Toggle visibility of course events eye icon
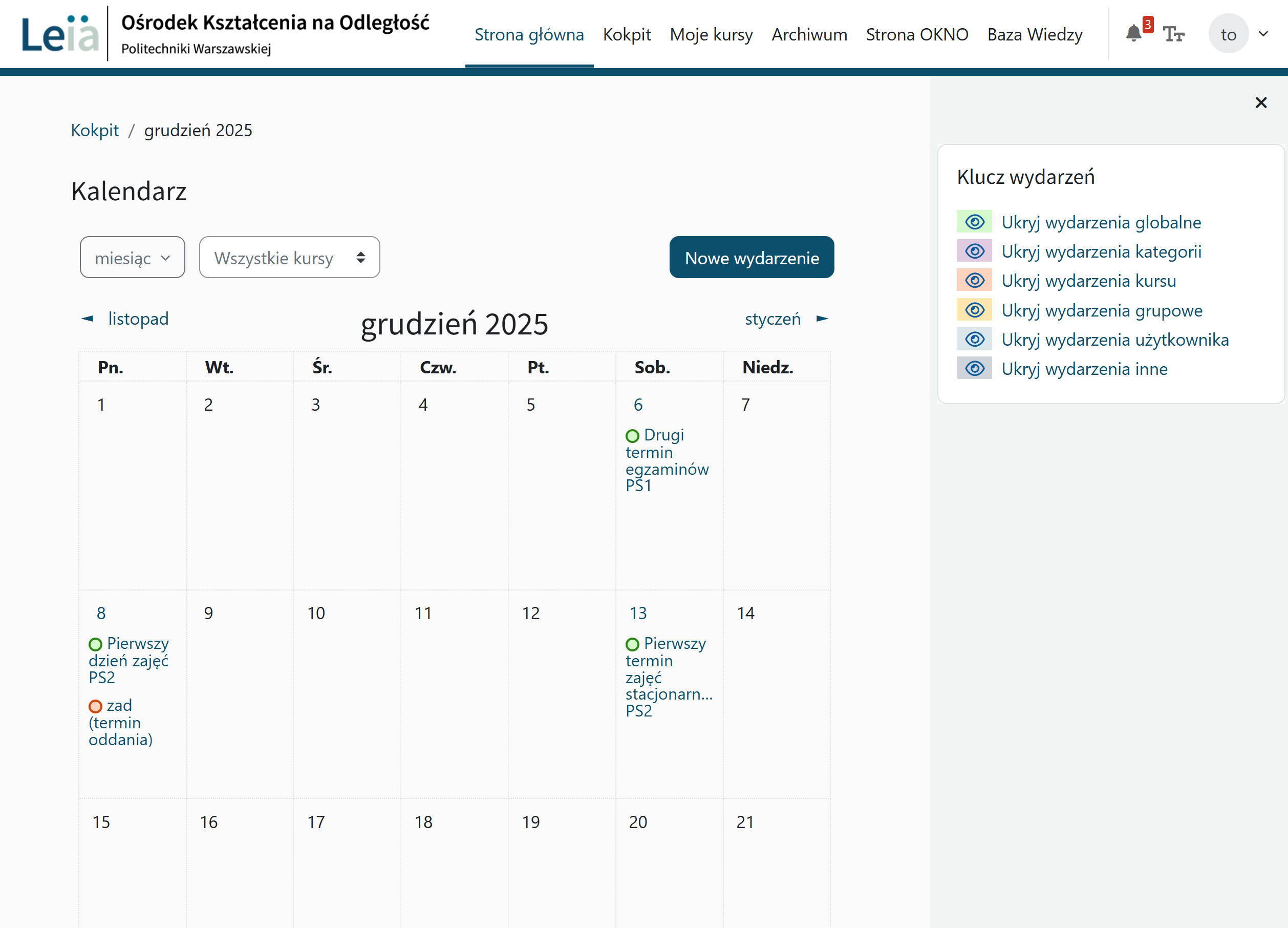This screenshot has height=928, width=1288. 975,280
